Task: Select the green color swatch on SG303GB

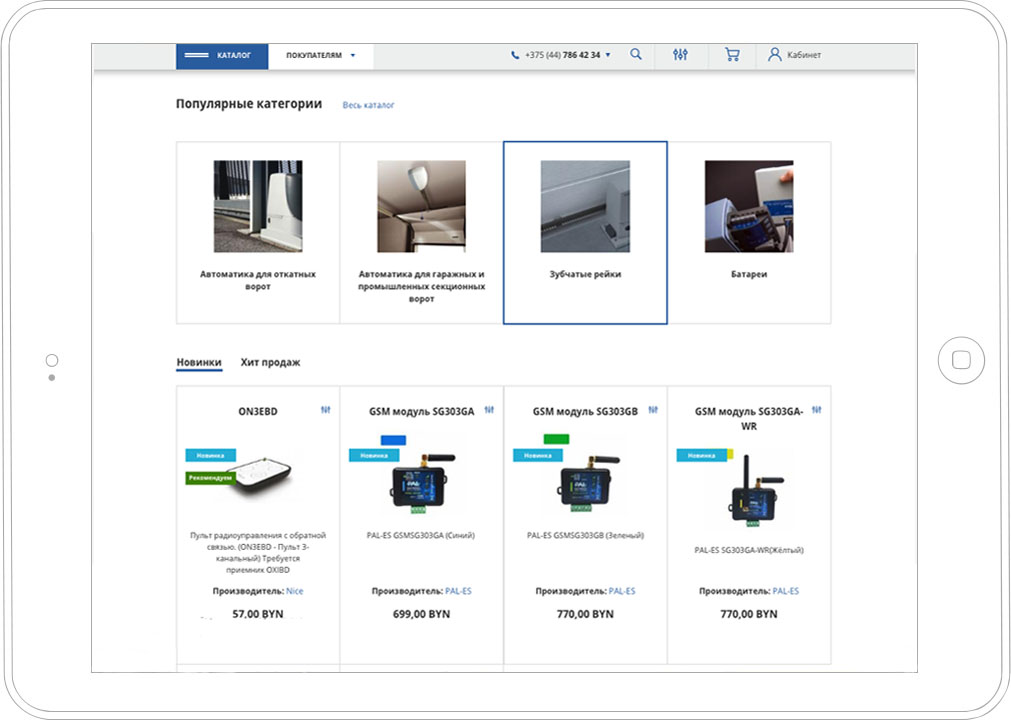Action: pyautogui.click(x=556, y=440)
